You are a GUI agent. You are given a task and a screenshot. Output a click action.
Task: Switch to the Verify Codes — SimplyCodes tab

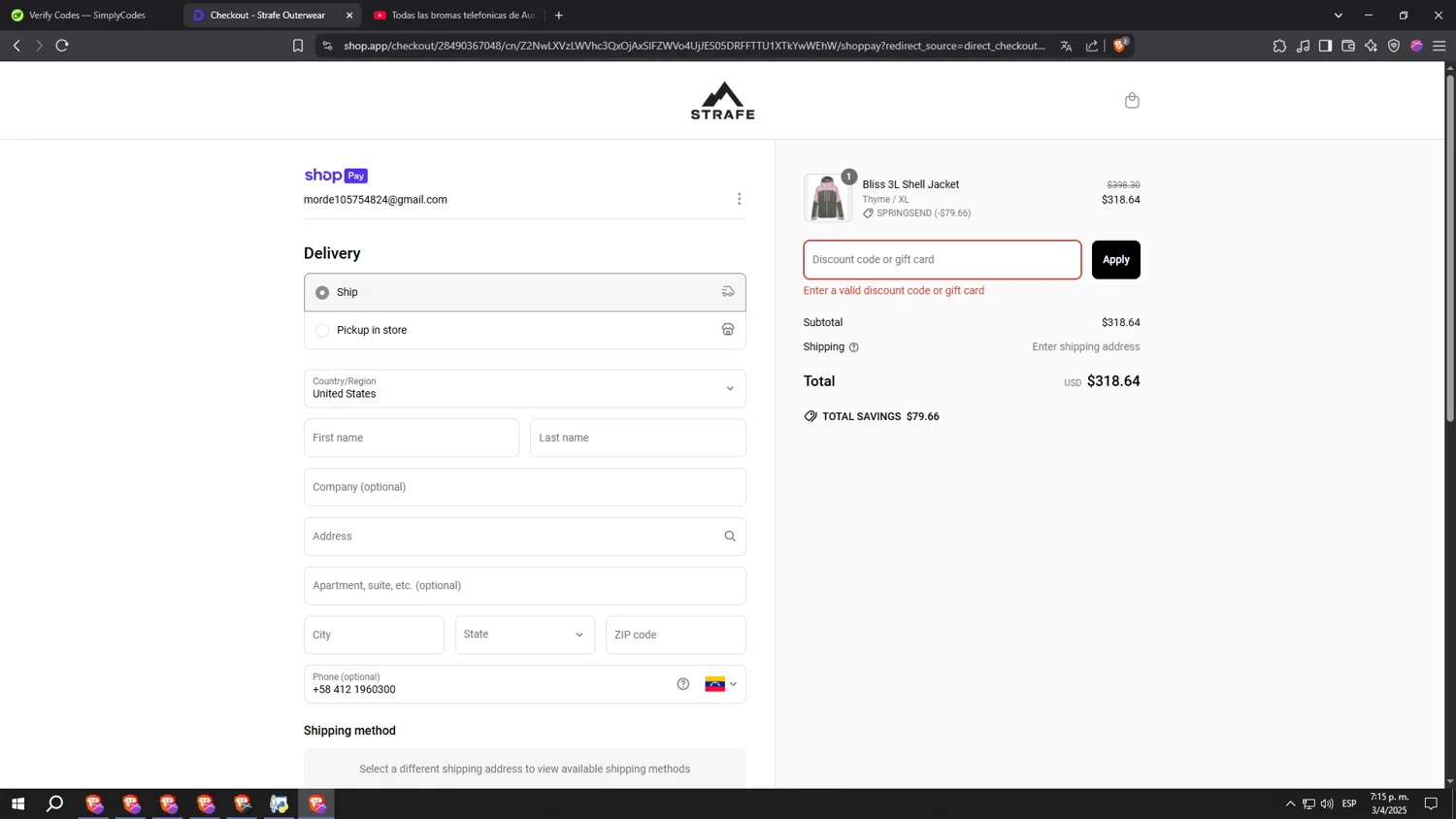(87, 16)
